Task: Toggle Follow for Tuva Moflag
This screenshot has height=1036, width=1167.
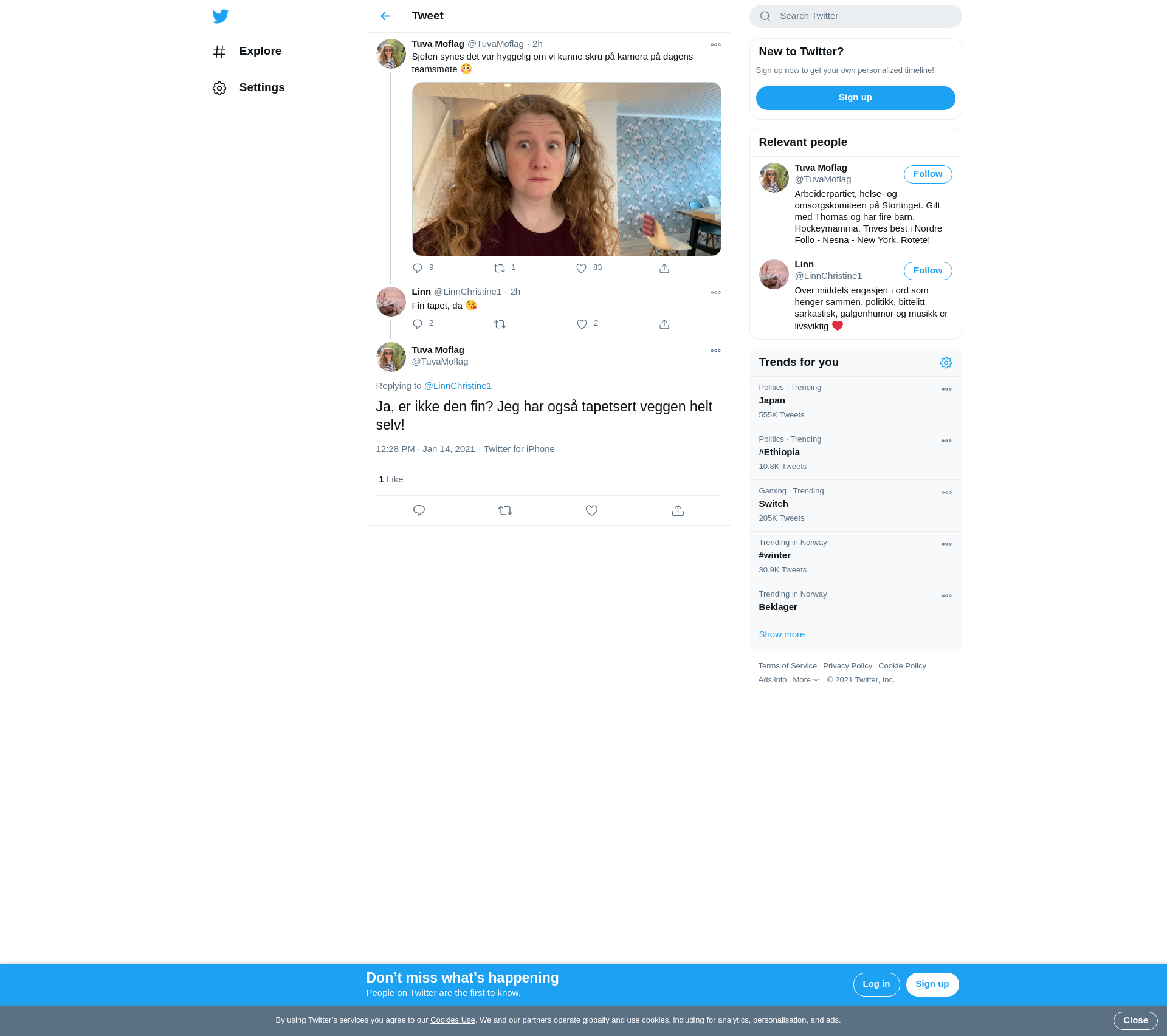Action: [928, 174]
